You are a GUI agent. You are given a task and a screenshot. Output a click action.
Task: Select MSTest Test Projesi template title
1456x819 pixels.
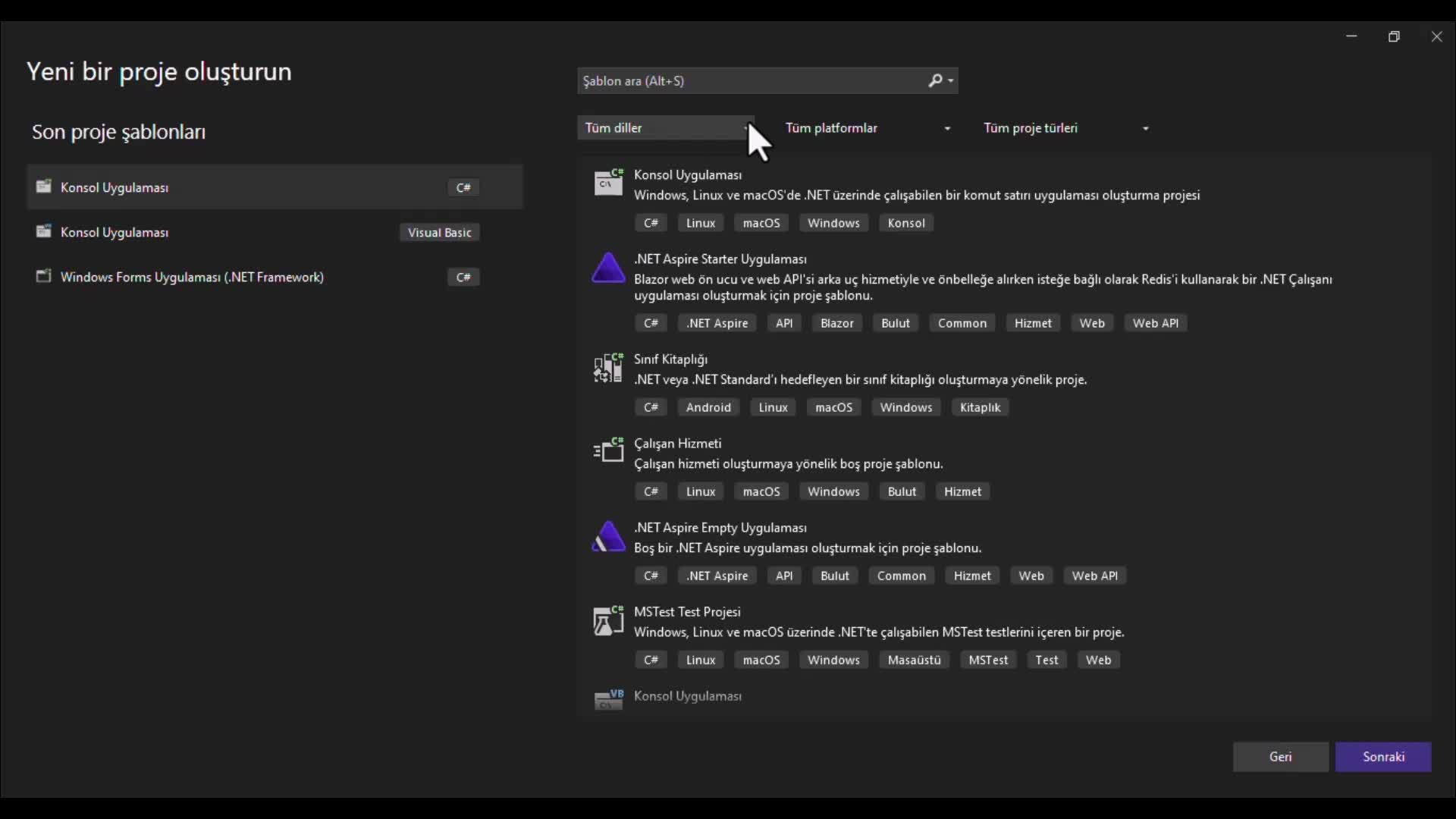687,612
